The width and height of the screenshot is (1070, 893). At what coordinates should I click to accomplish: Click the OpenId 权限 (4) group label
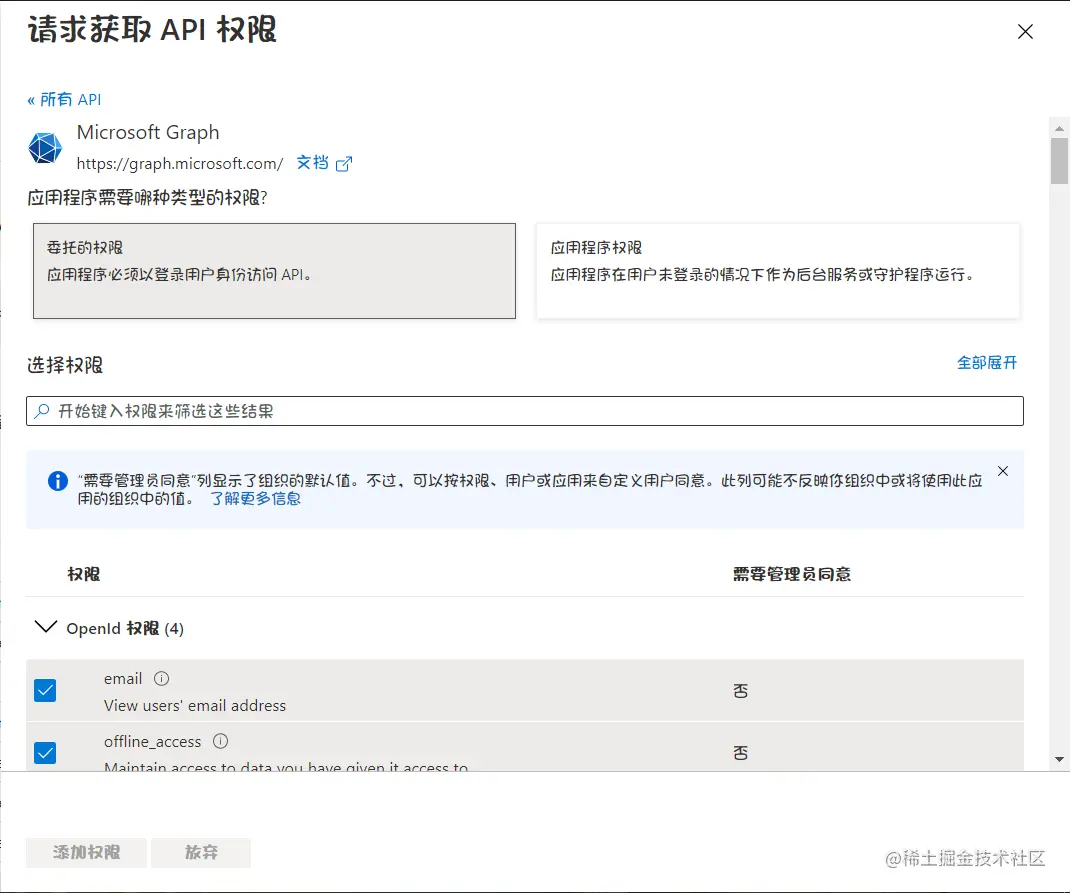[125, 628]
